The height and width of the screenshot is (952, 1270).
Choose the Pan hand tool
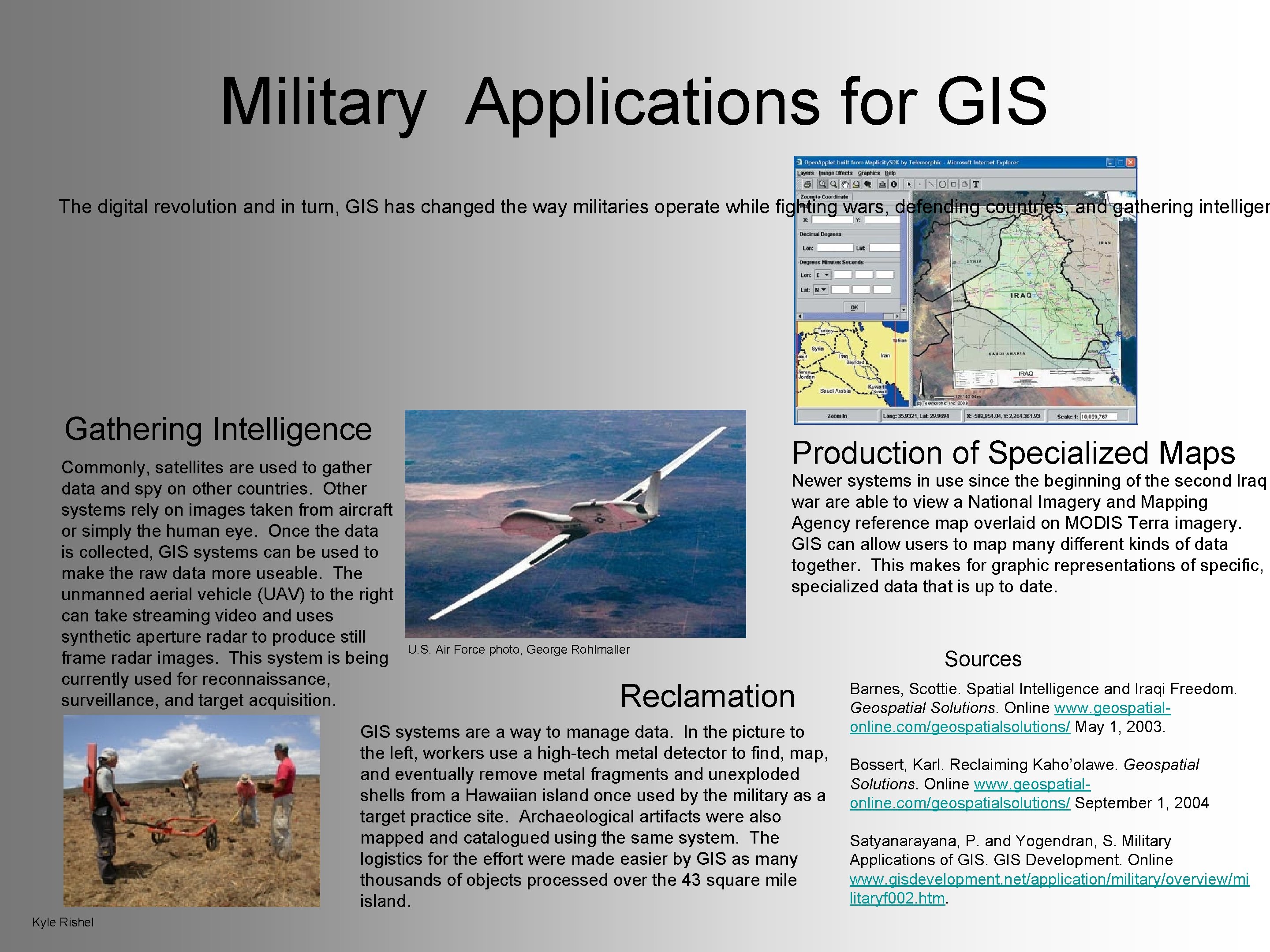pyautogui.click(x=846, y=185)
